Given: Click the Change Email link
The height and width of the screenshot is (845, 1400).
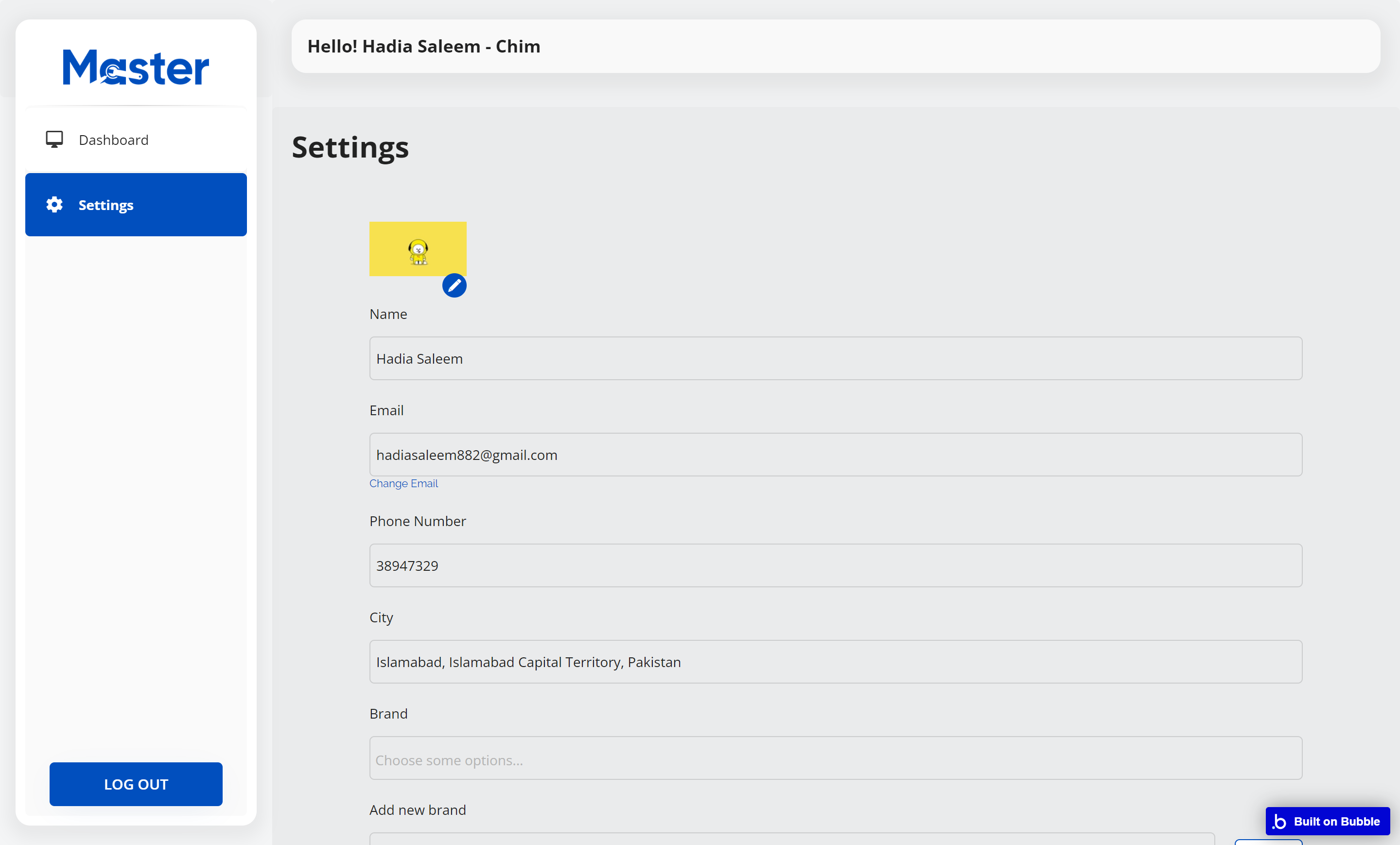Looking at the screenshot, I should (x=403, y=484).
